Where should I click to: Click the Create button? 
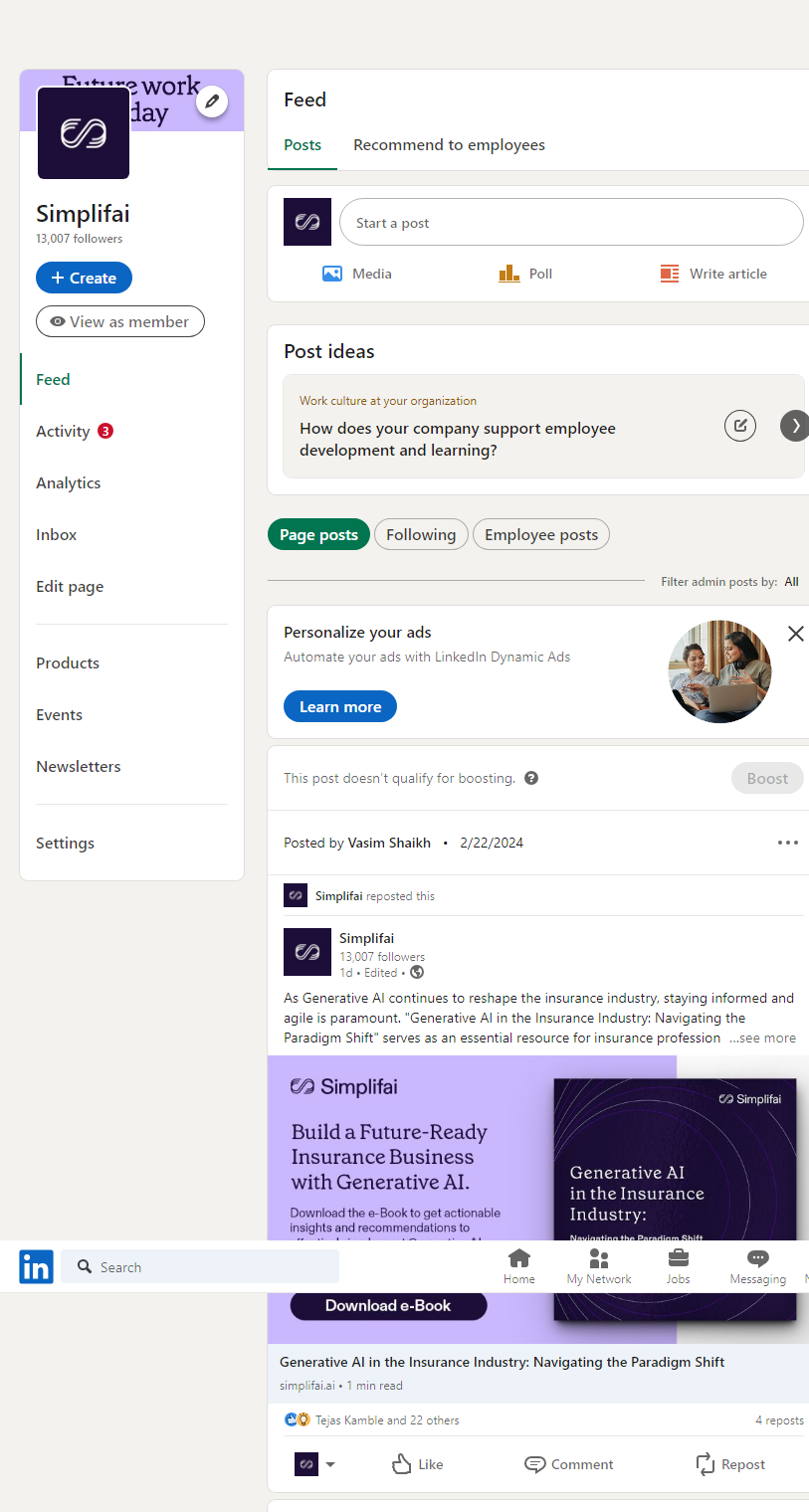coord(84,278)
